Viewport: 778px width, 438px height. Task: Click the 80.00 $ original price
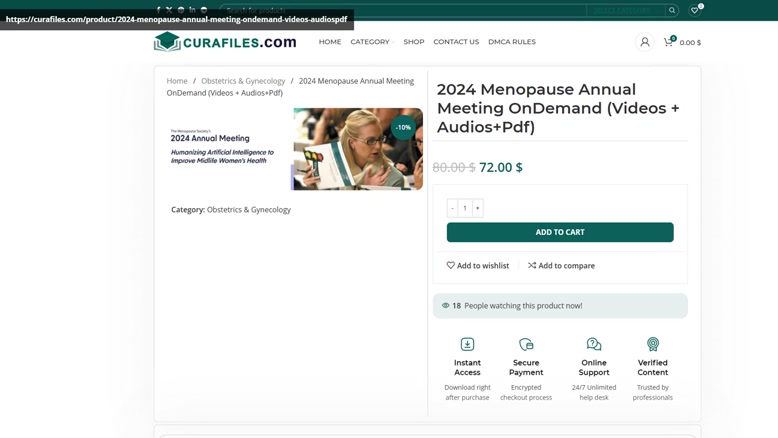(x=454, y=168)
